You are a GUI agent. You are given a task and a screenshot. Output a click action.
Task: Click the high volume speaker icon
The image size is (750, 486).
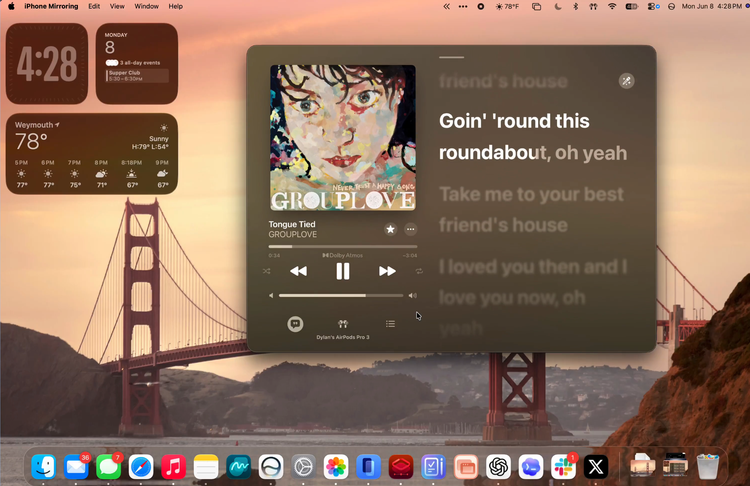pyautogui.click(x=412, y=296)
